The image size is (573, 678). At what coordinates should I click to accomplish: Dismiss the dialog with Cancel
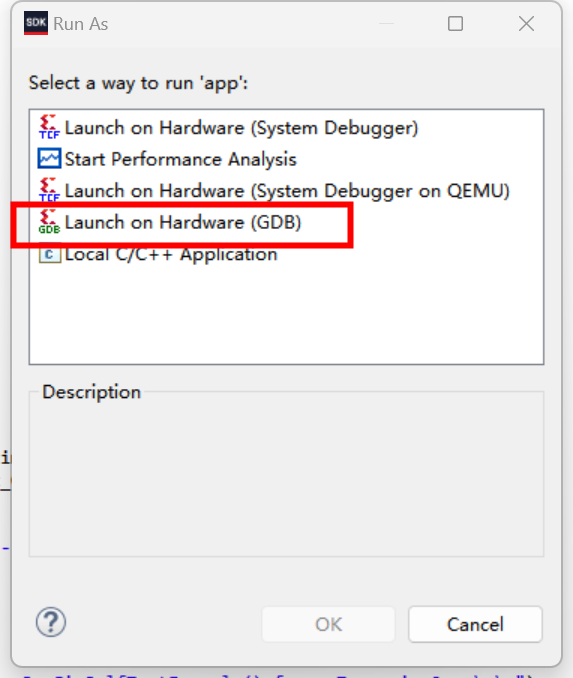[475, 624]
